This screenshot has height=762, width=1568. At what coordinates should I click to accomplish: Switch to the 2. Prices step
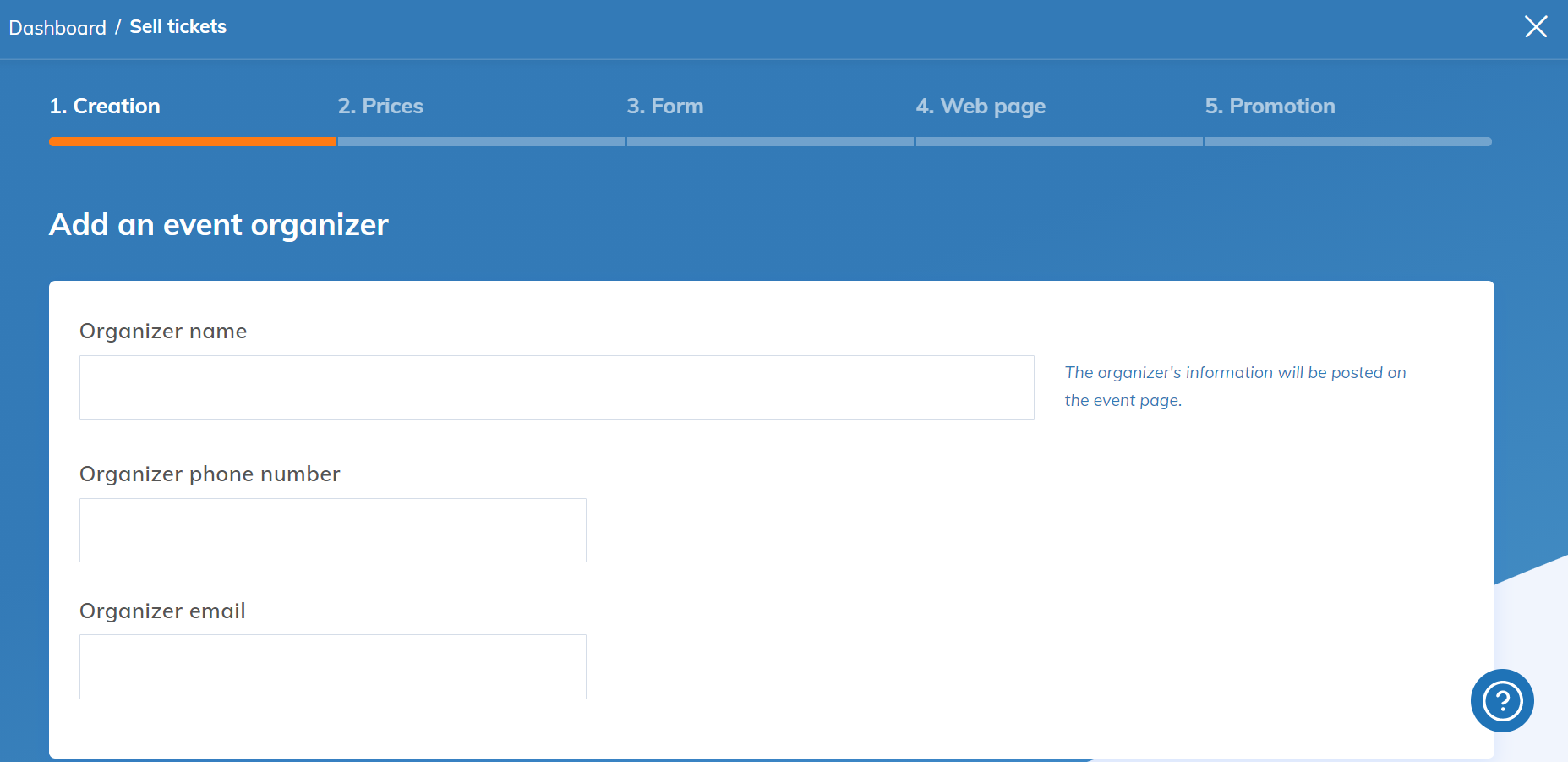coord(380,107)
